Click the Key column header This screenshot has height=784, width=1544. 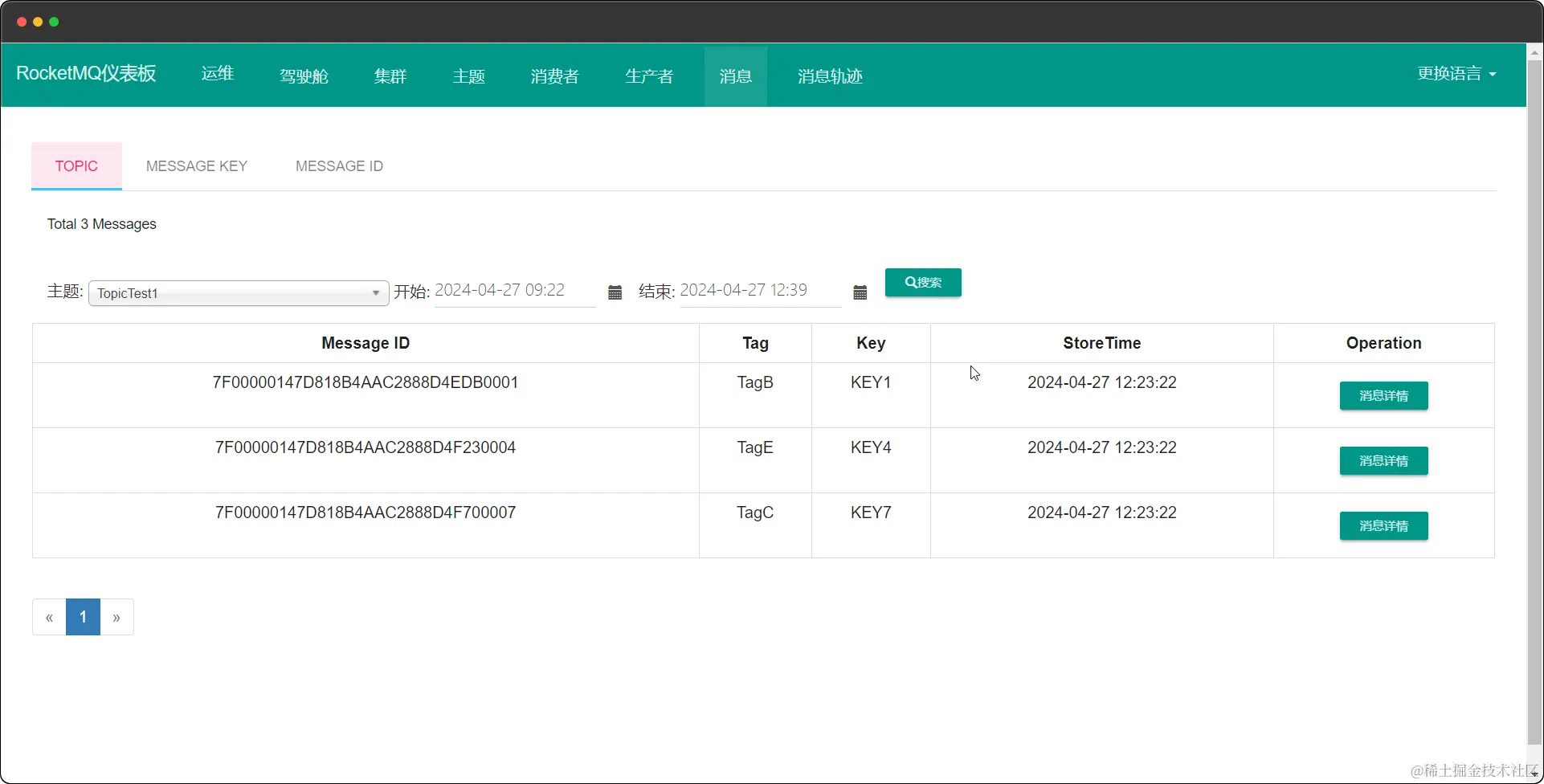point(871,343)
